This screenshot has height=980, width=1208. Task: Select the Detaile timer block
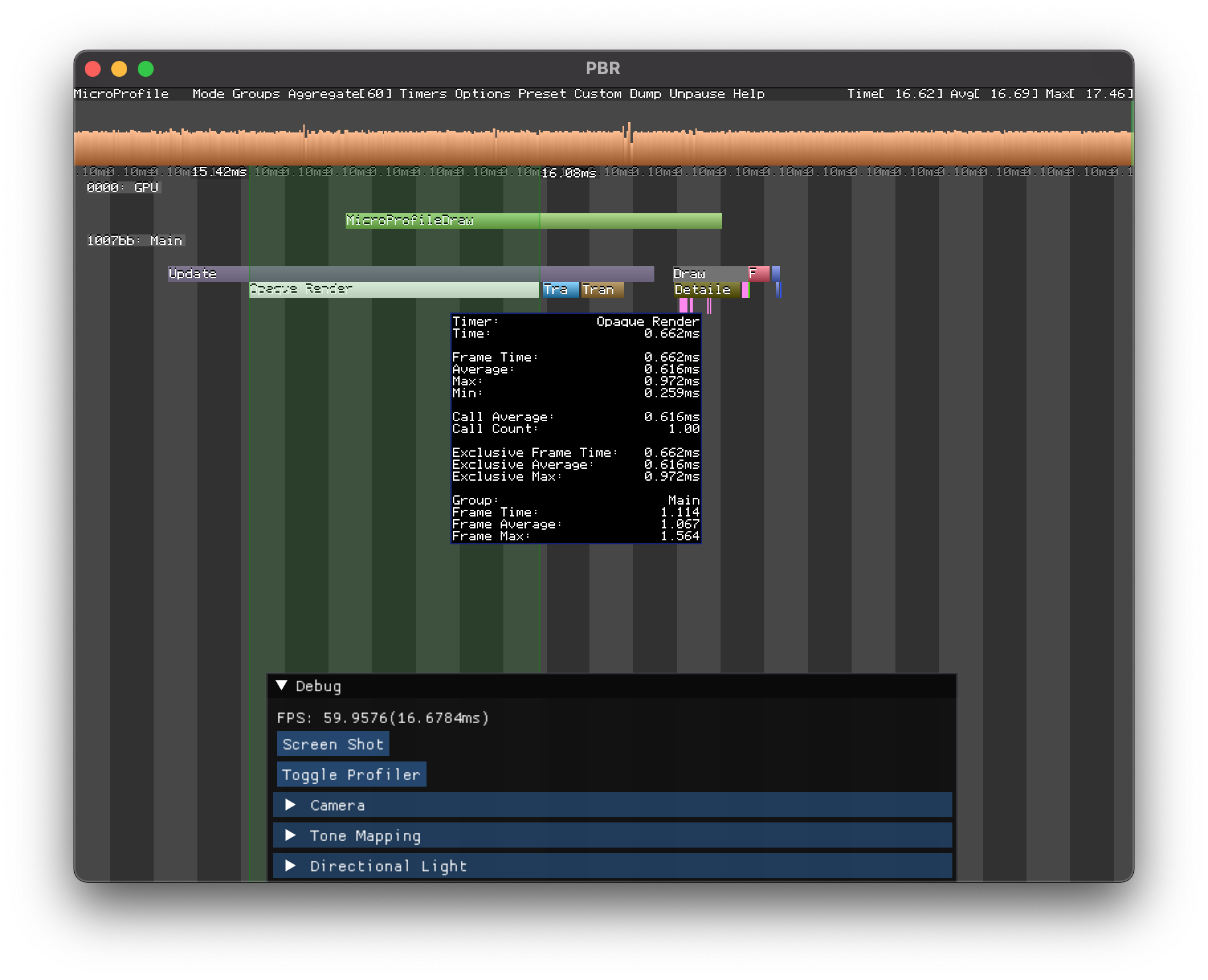[x=707, y=289]
